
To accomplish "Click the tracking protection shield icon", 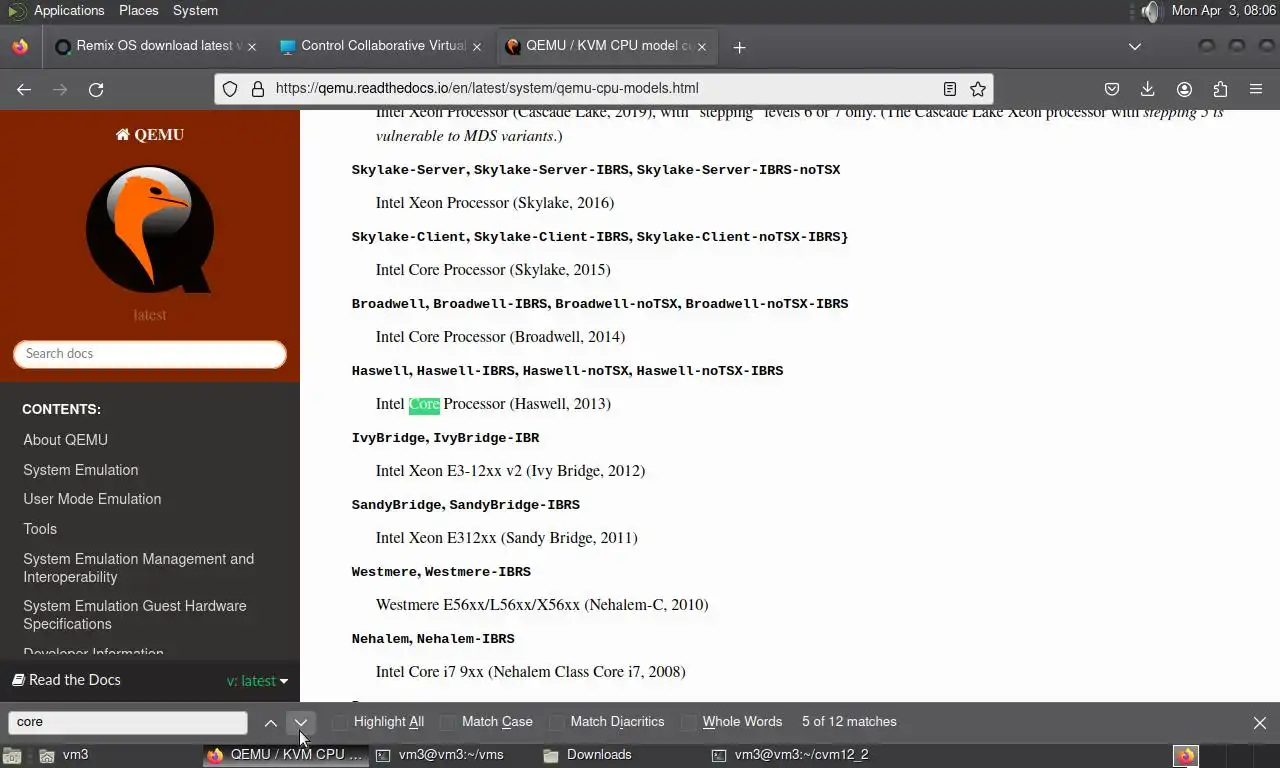I will (x=230, y=88).
